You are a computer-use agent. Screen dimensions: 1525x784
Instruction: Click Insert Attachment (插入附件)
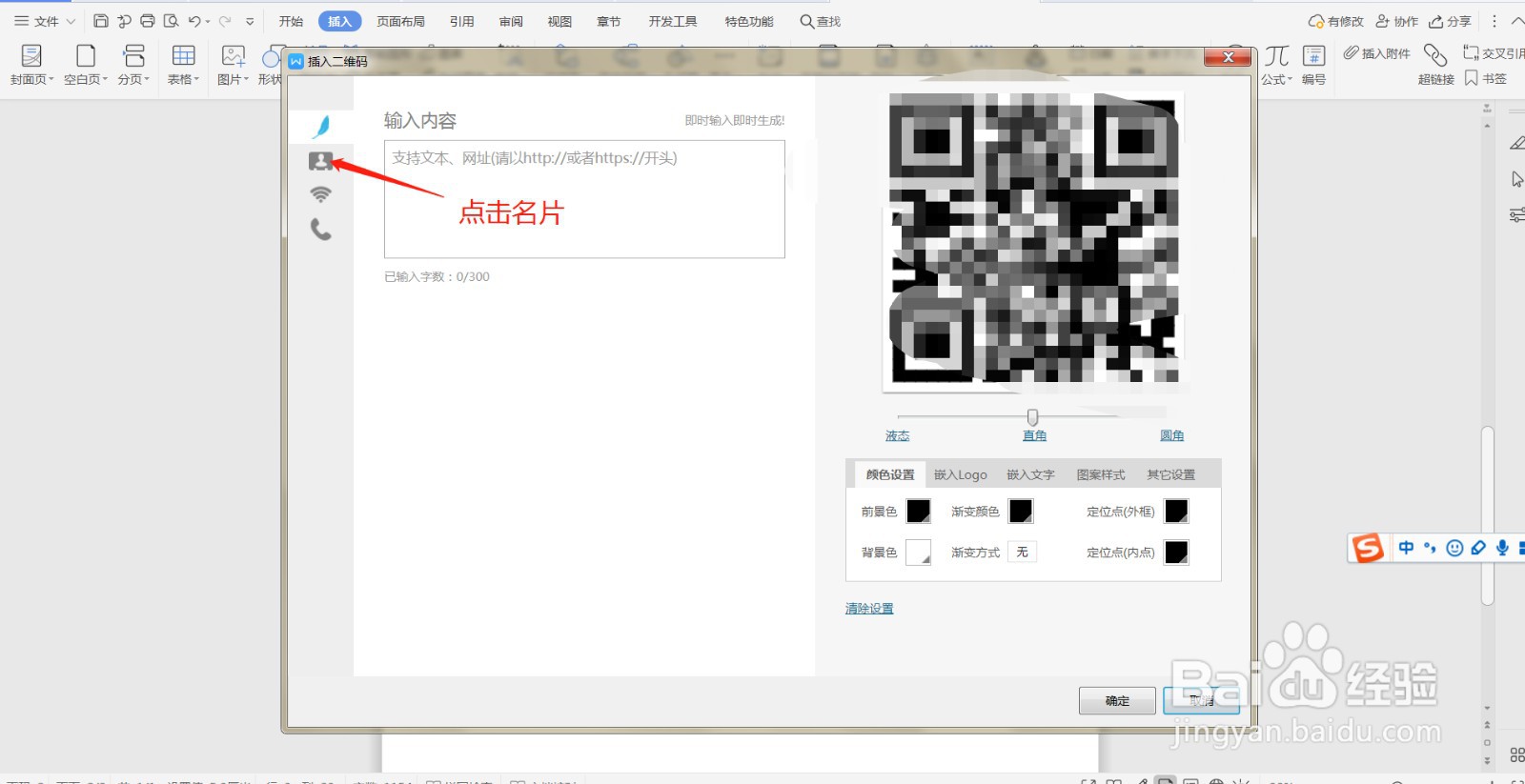coord(1377,53)
